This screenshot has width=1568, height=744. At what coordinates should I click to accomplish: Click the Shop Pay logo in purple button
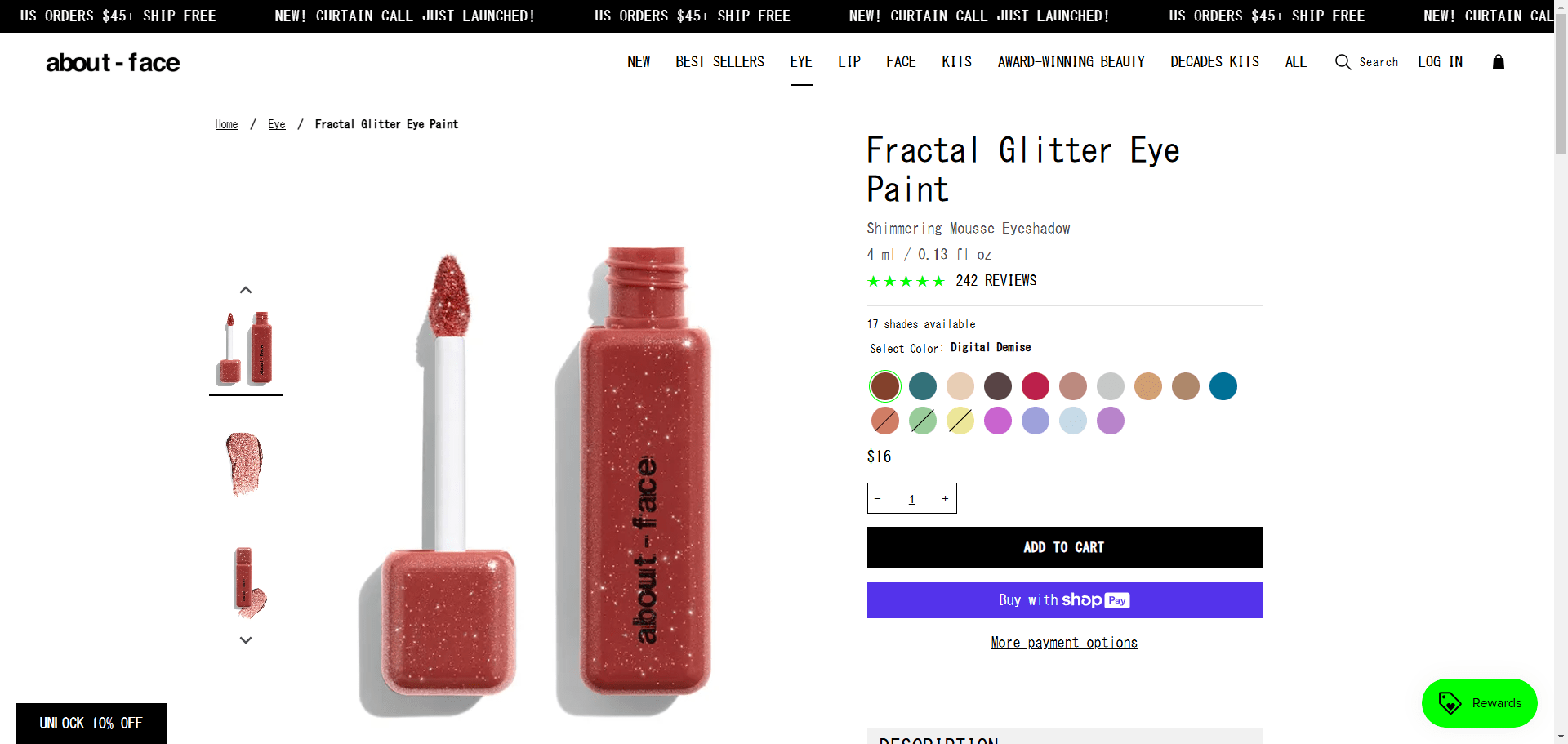tap(1098, 600)
